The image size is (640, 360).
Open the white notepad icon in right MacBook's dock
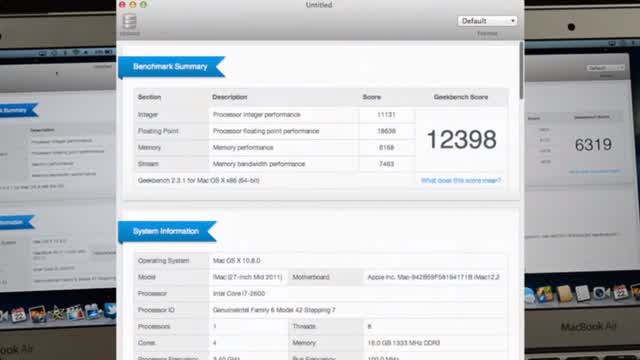click(x=582, y=293)
